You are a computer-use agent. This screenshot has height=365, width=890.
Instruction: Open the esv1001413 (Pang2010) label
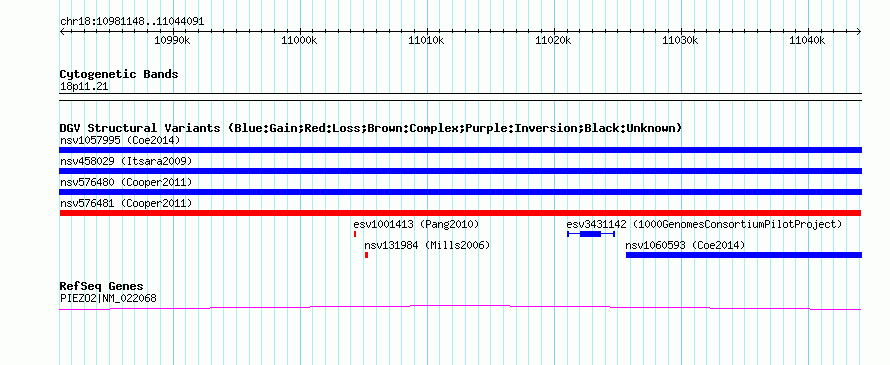pyautogui.click(x=416, y=224)
